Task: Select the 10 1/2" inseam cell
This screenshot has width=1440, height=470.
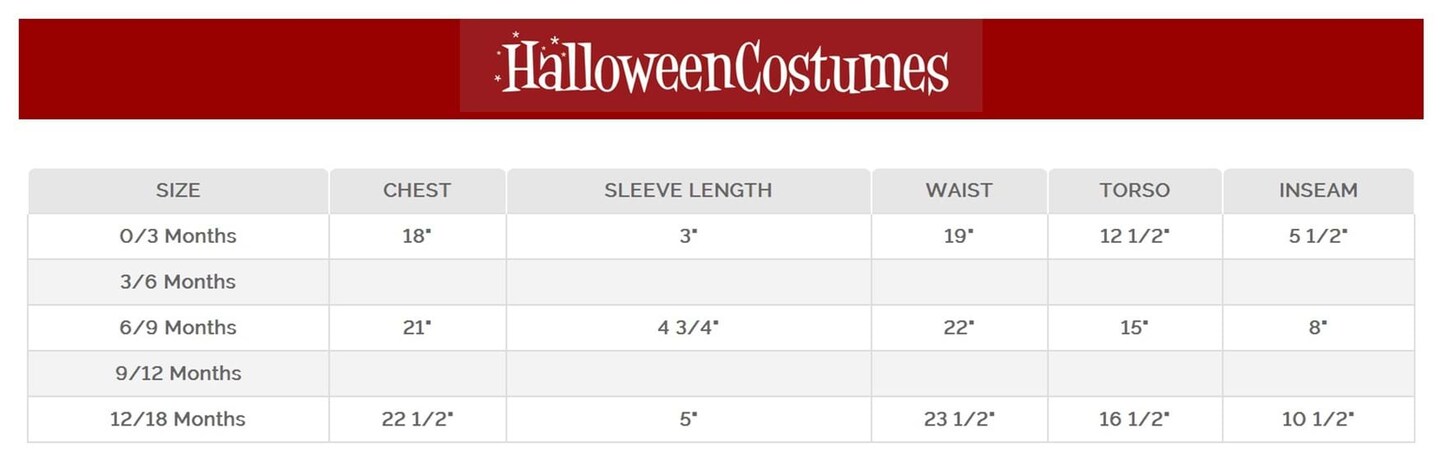Action: 1318,419
